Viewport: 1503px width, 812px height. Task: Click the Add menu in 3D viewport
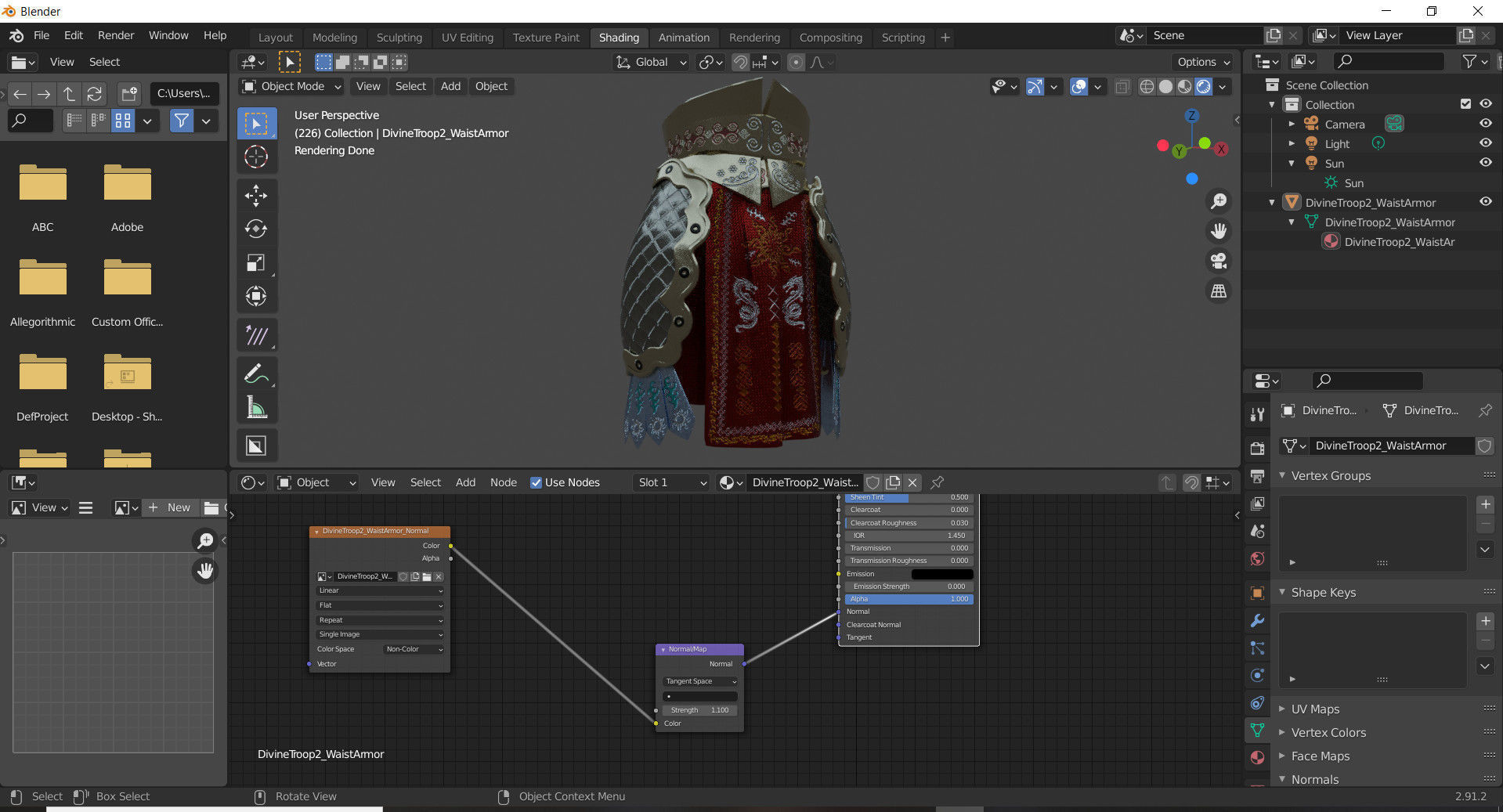(450, 86)
